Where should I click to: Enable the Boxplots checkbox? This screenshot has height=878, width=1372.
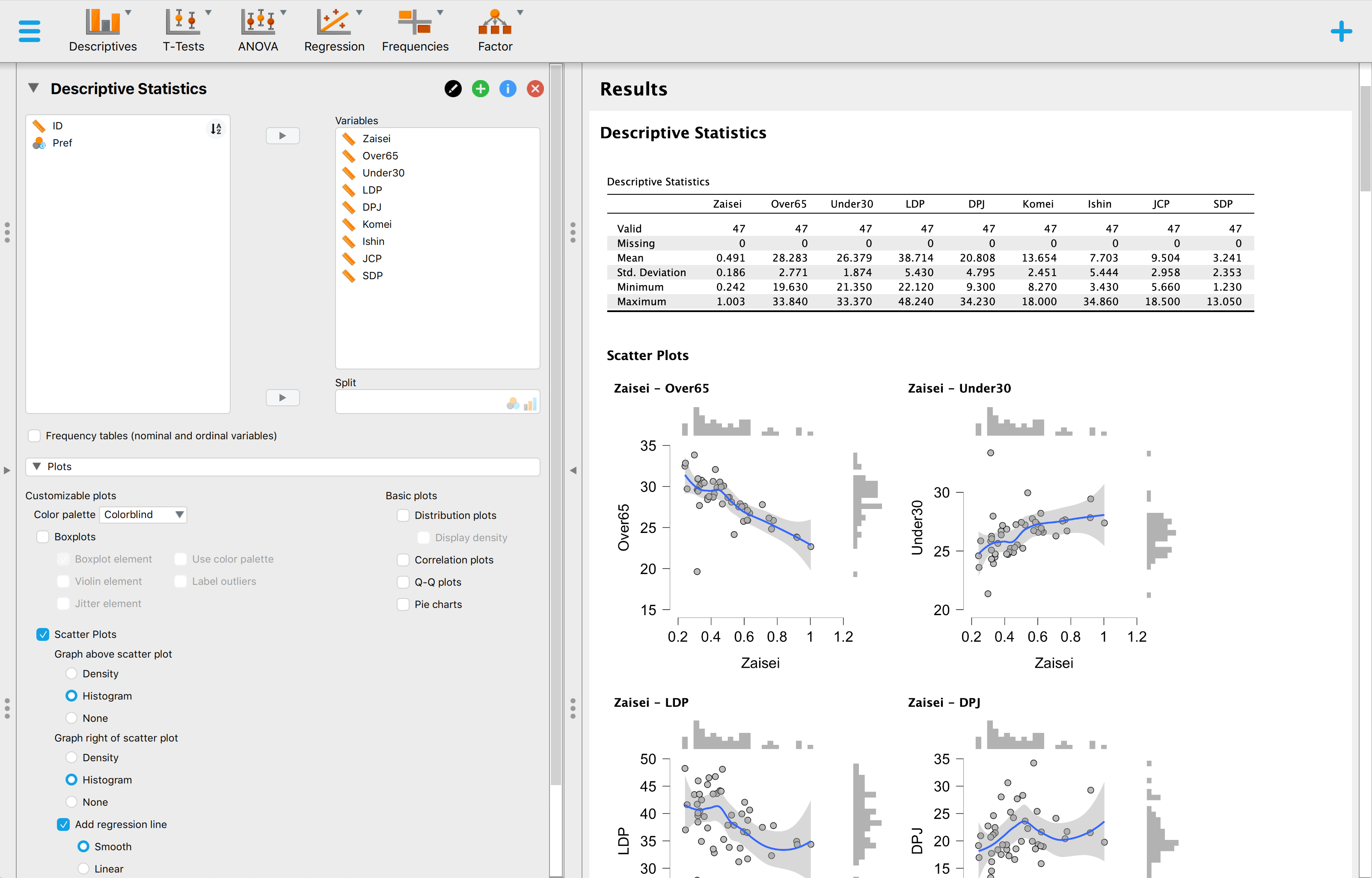[43, 536]
